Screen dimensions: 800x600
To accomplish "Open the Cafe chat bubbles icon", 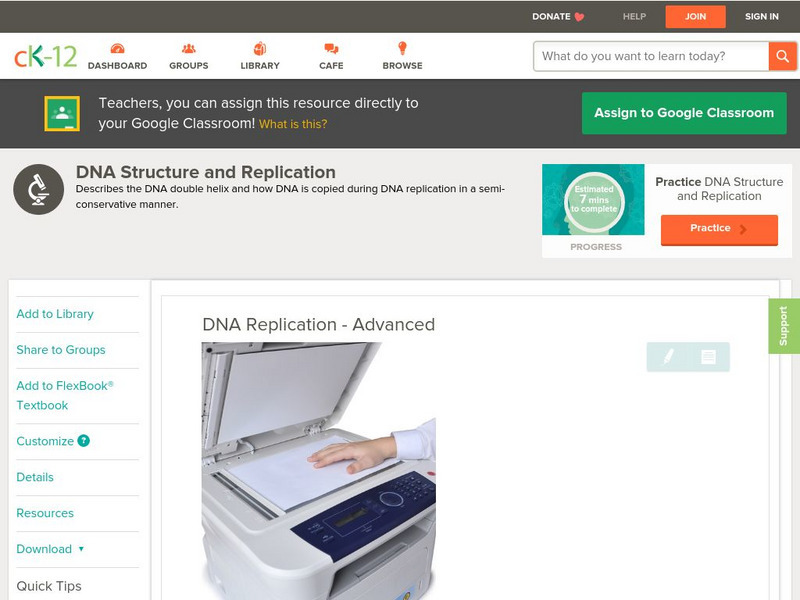I will [331, 48].
